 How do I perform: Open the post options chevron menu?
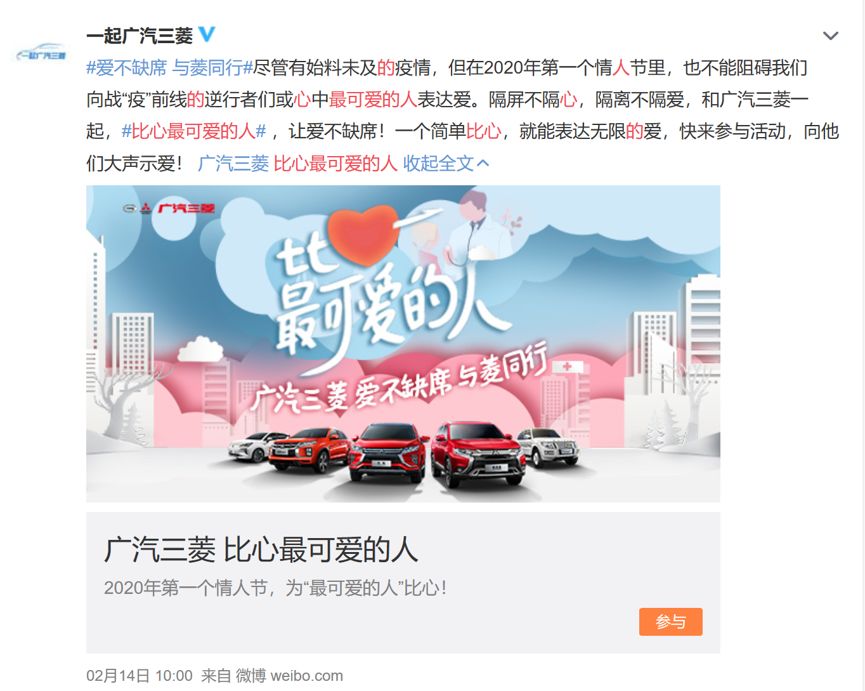pos(830,36)
